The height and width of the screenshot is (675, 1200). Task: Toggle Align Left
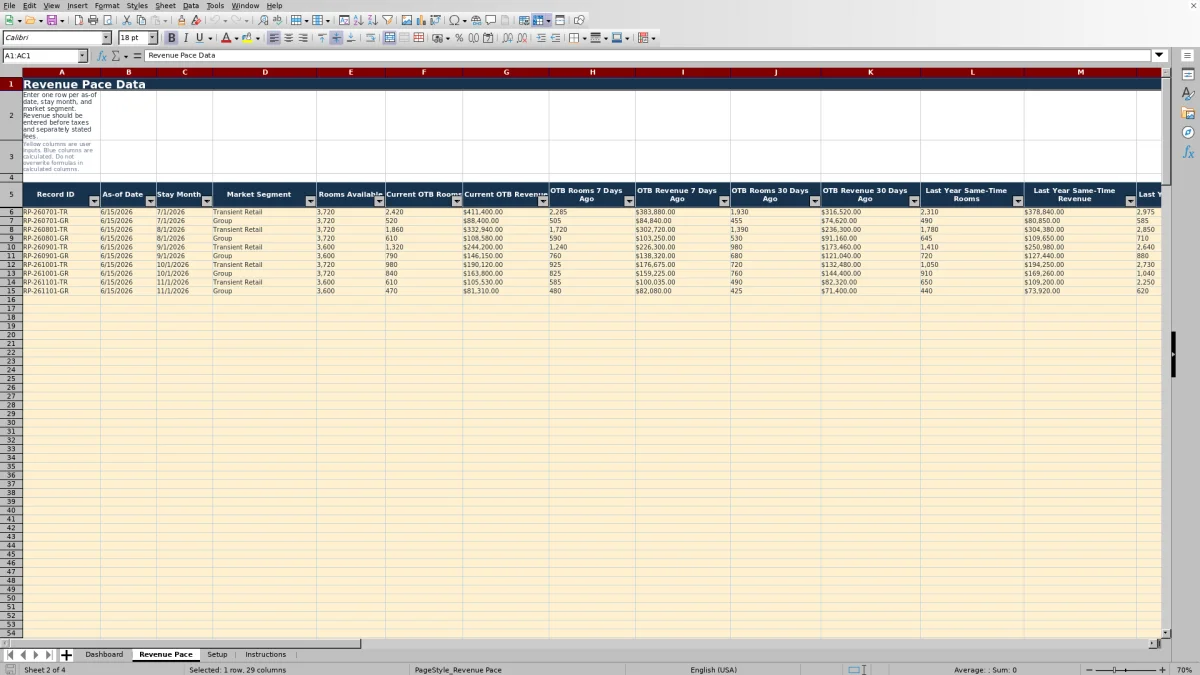coord(274,38)
